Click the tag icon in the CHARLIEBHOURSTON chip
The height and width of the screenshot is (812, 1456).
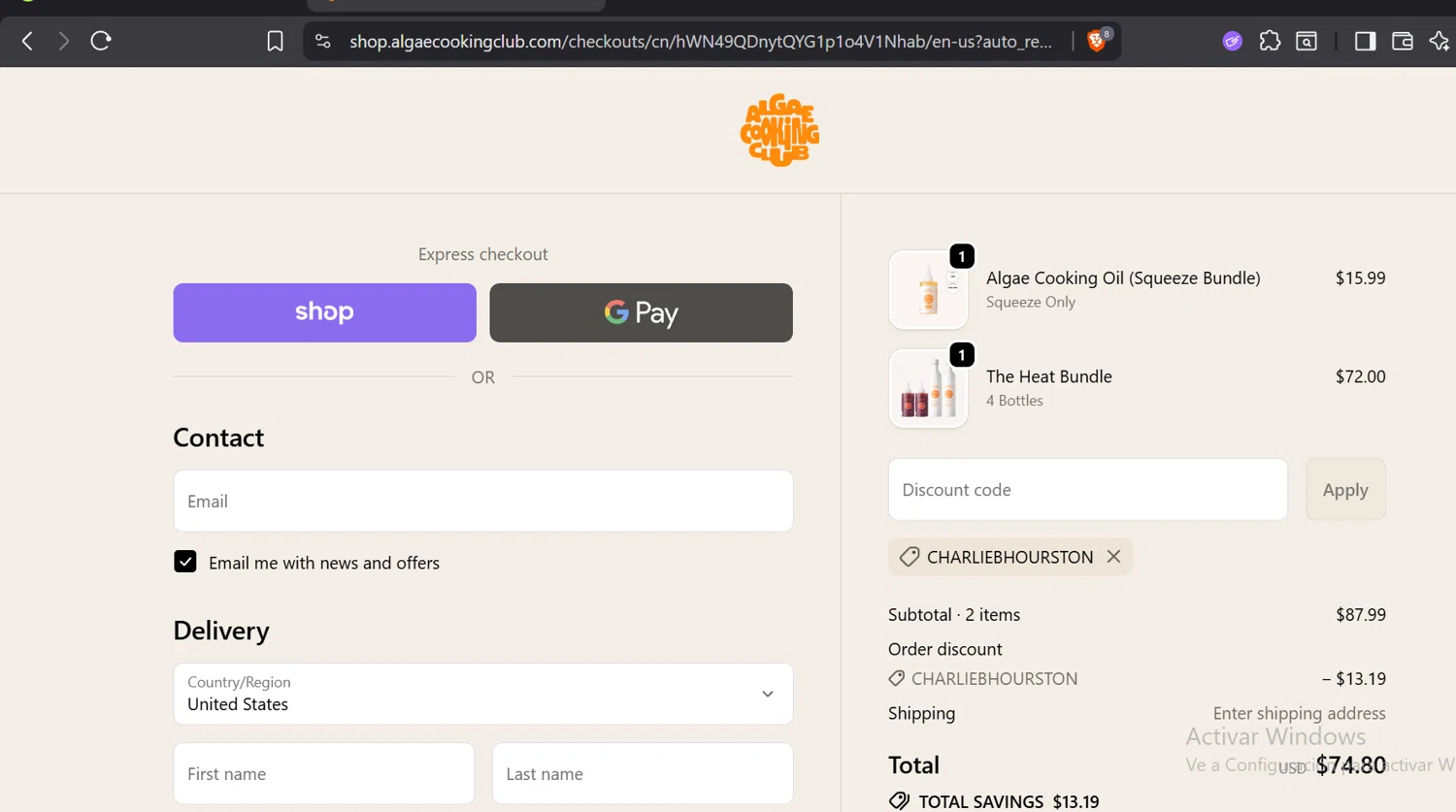(910, 557)
